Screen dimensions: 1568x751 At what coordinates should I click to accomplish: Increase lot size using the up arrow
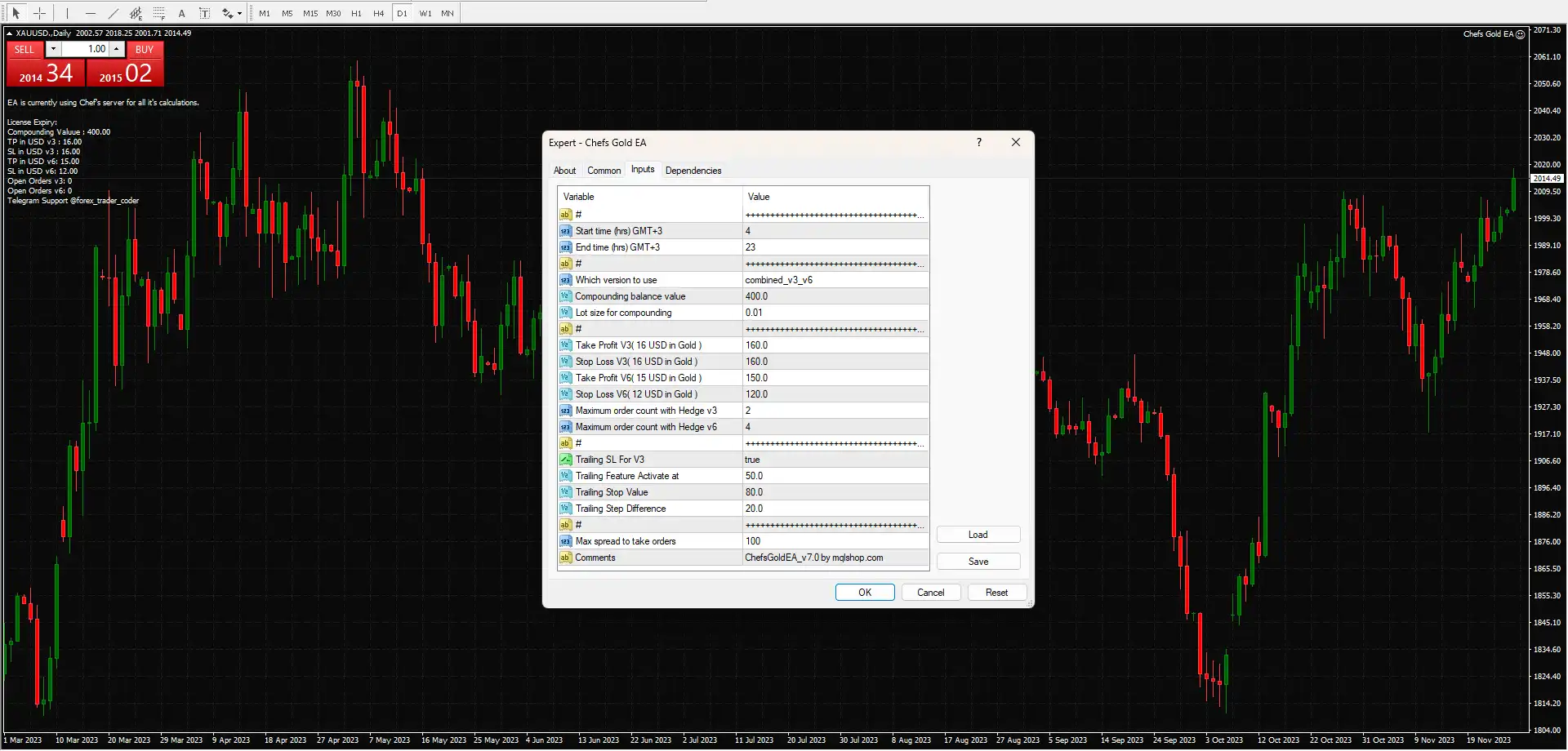coord(116,49)
